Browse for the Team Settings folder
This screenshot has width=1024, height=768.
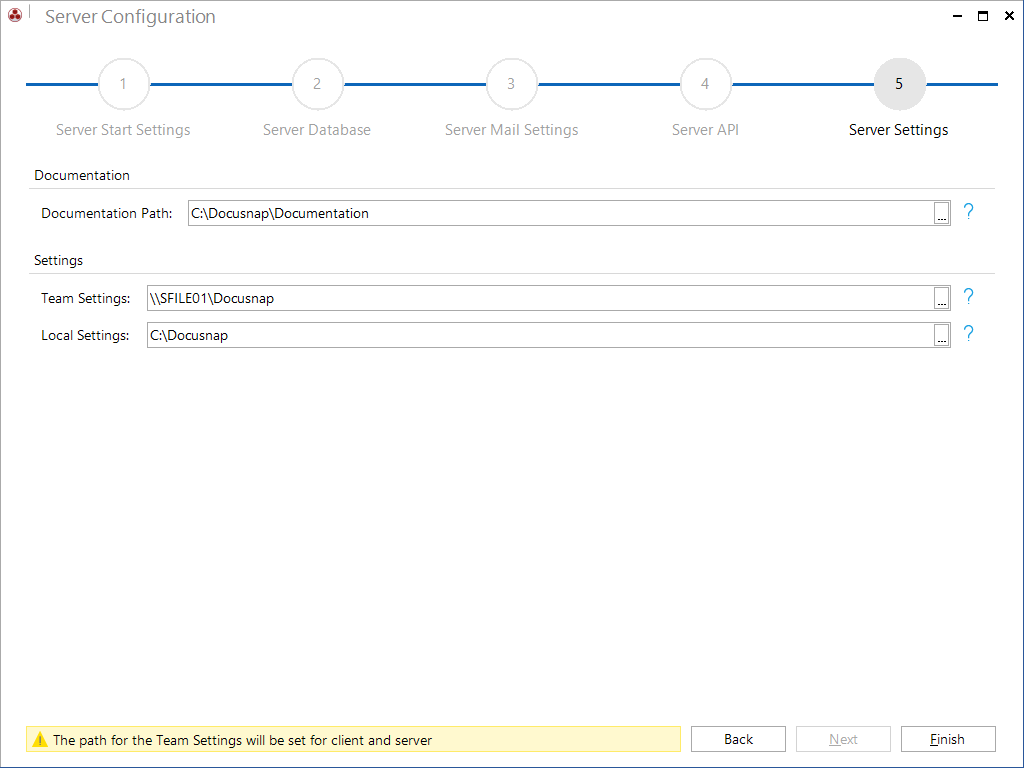941,298
